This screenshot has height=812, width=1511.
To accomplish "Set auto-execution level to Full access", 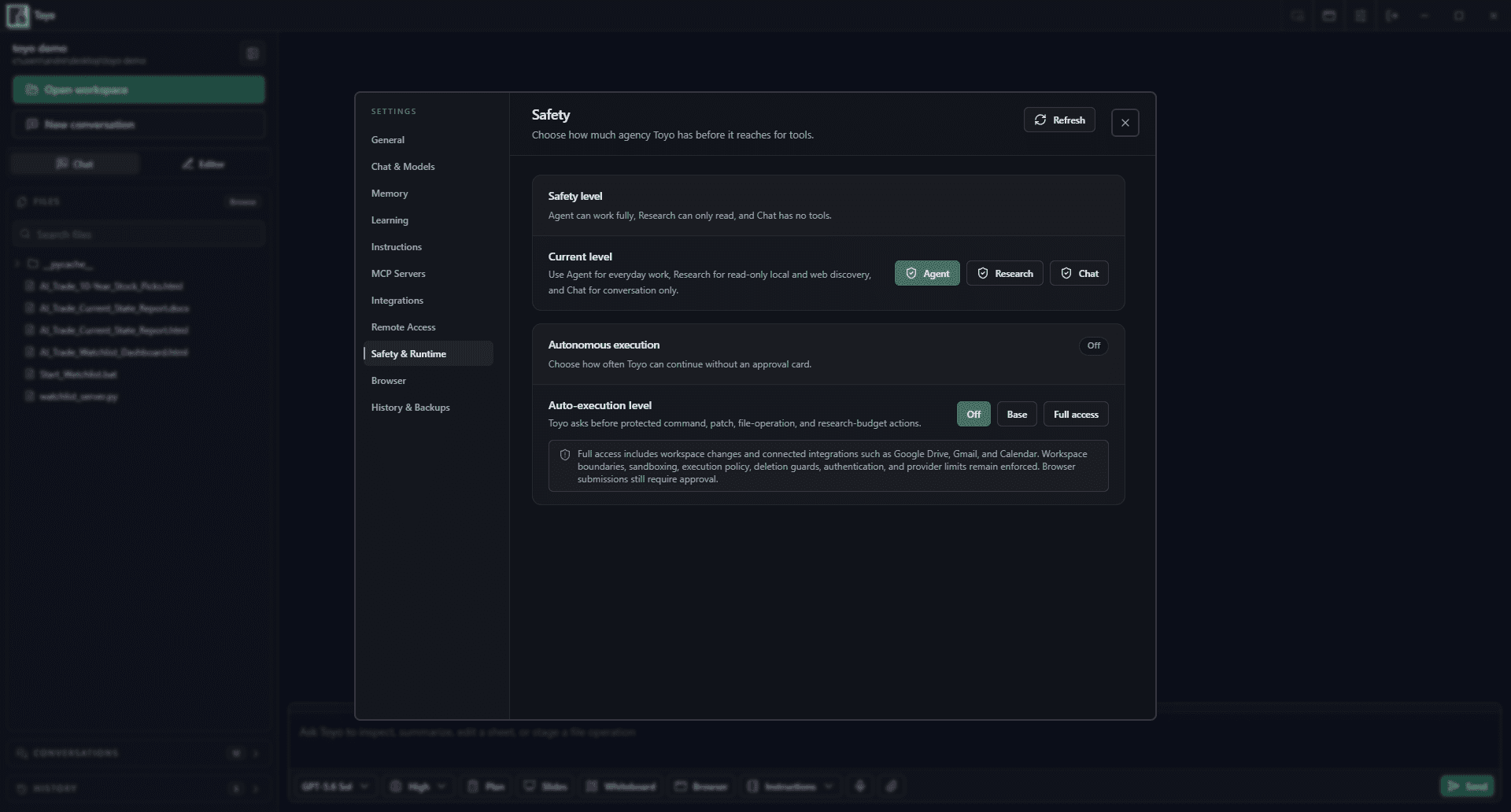I will (1076, 414).
